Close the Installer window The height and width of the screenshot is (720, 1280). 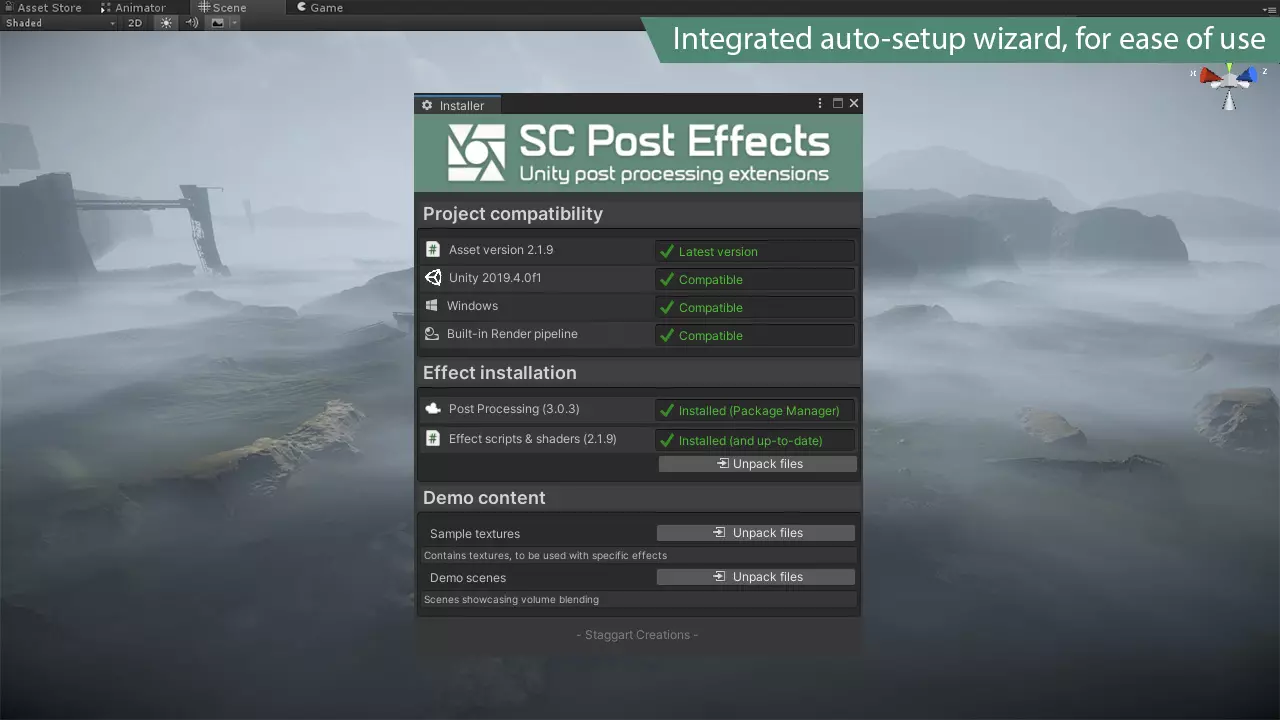854,103
